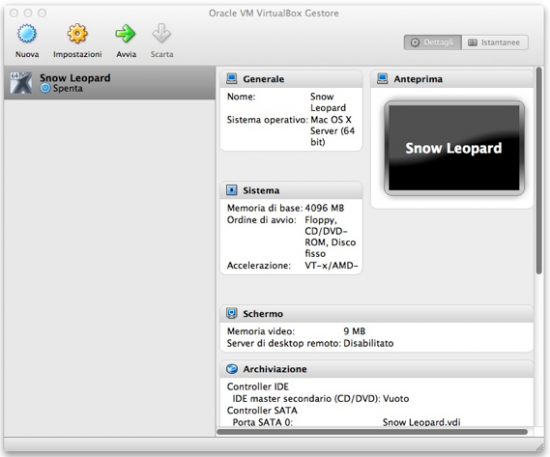Click the Scarta down-arrow icon

click(x=161, y=34)
